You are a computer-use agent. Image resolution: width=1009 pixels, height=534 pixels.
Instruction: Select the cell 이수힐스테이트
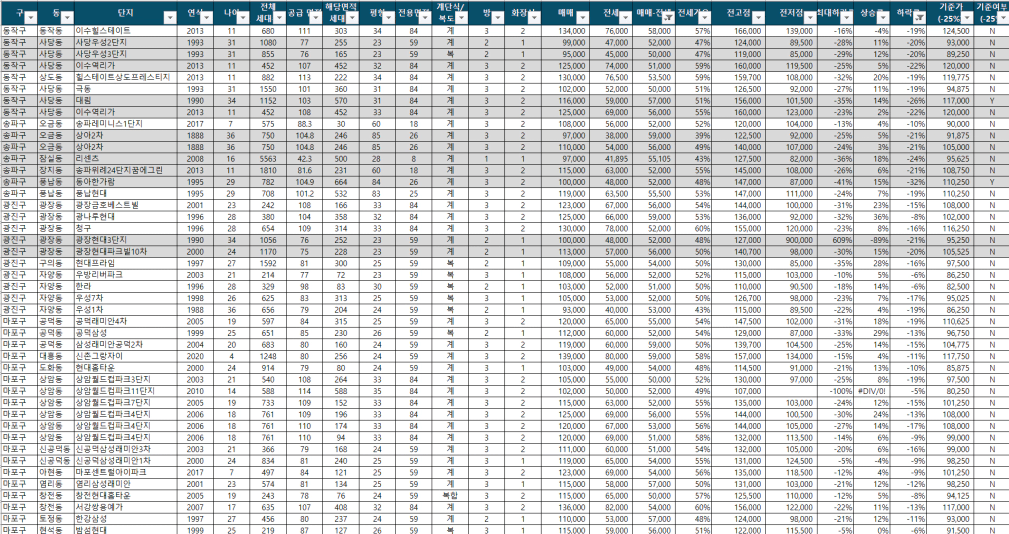[125, 31]
